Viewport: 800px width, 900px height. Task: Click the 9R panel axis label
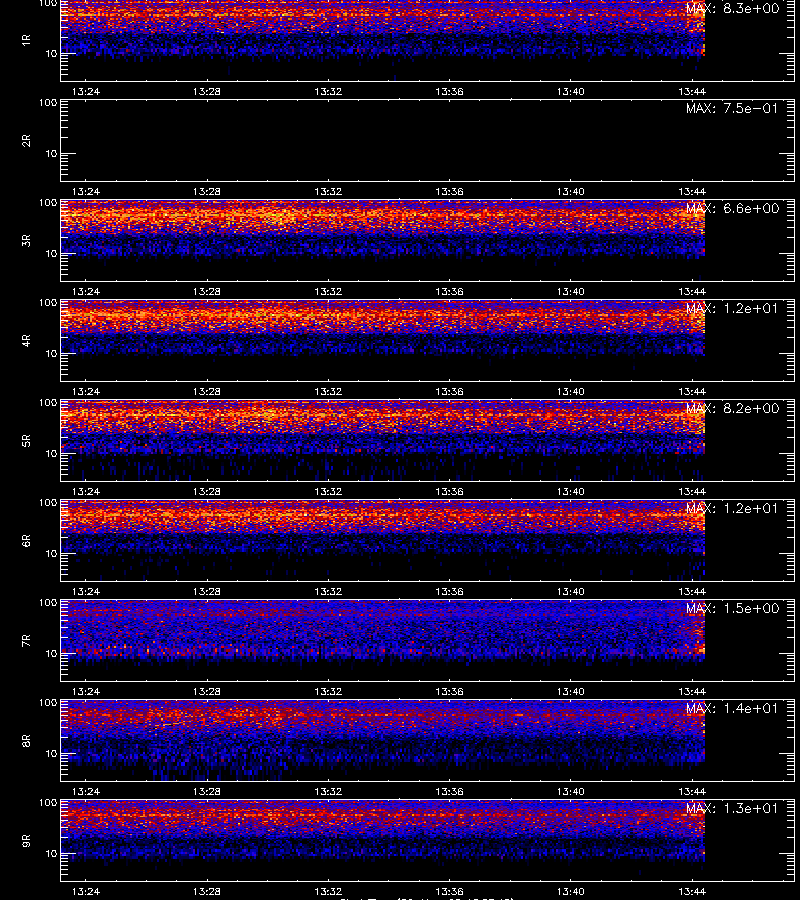[x=26, y=840]
